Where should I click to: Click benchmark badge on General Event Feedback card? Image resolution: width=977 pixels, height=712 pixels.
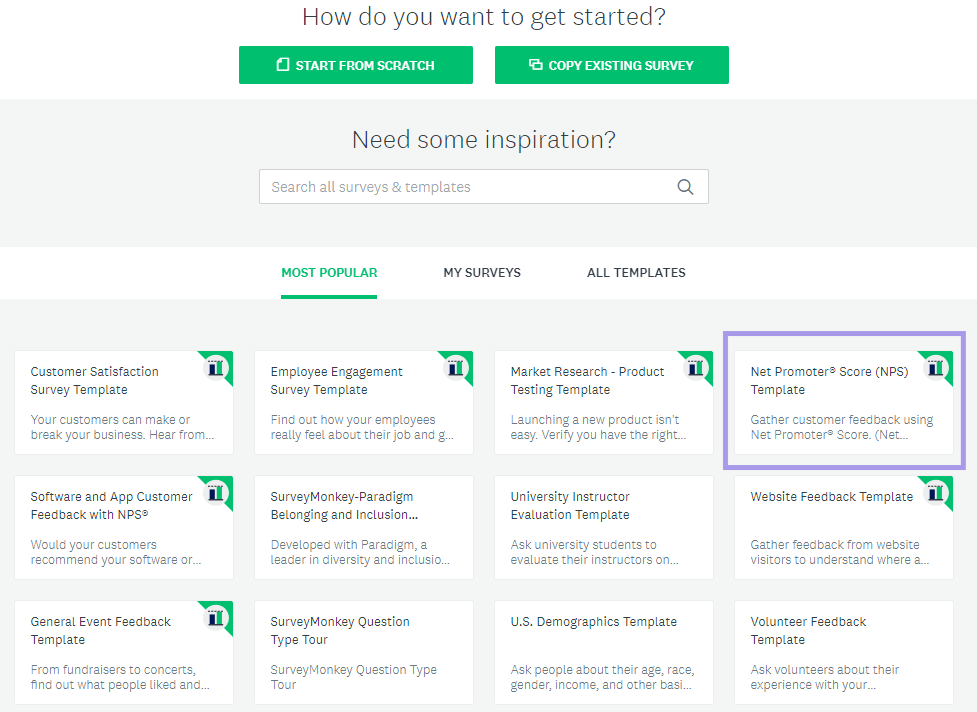(x=216, y=618)
